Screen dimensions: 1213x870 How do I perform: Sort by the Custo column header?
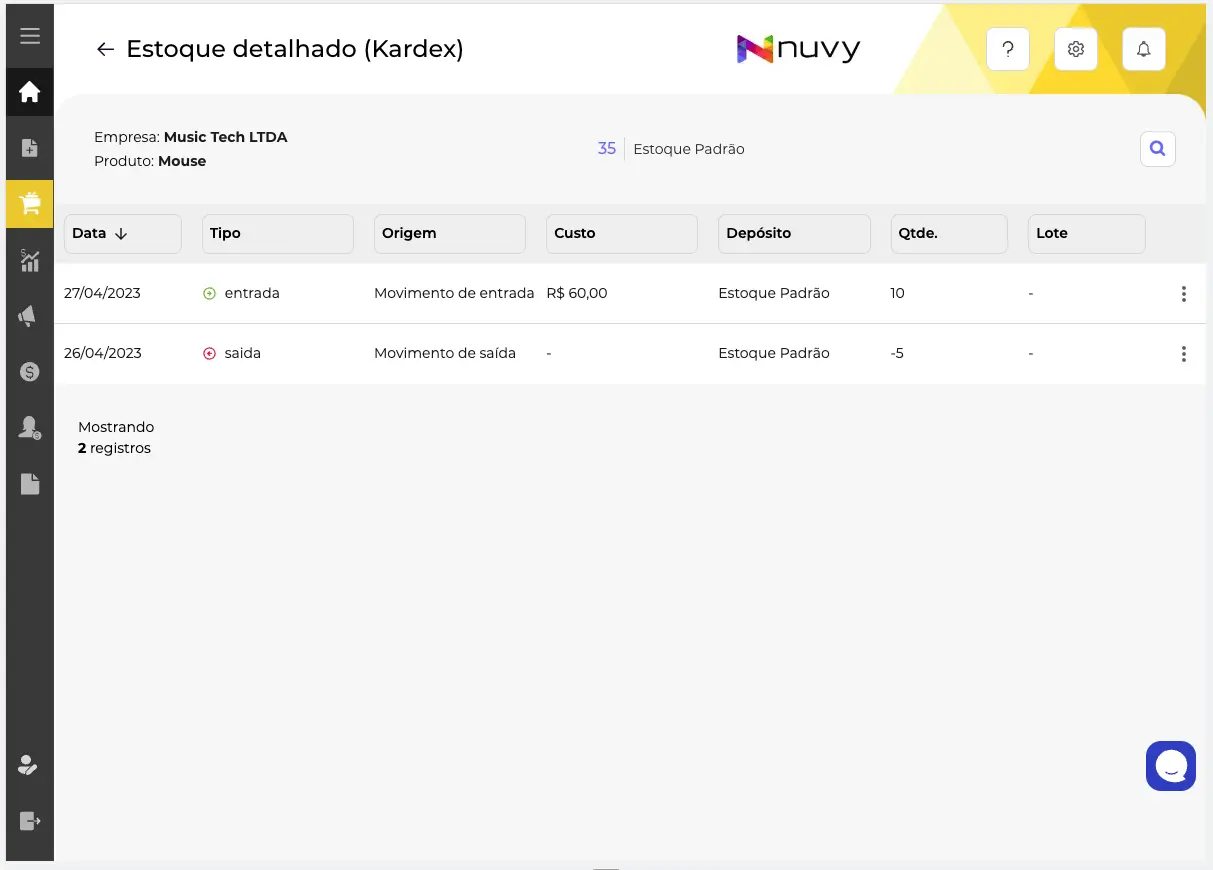click(x=622, y=233)
